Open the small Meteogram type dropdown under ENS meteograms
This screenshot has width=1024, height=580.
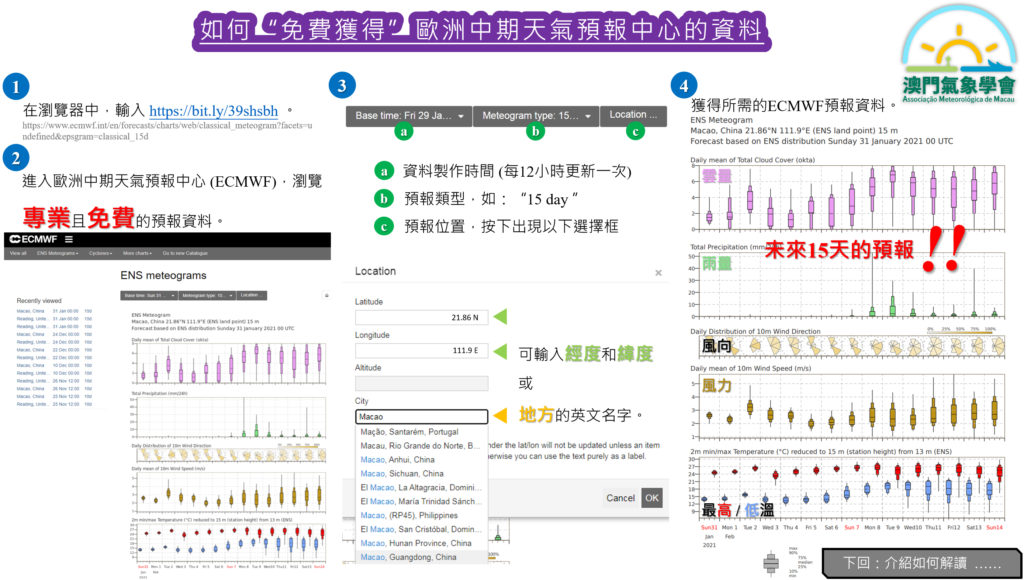207,295
